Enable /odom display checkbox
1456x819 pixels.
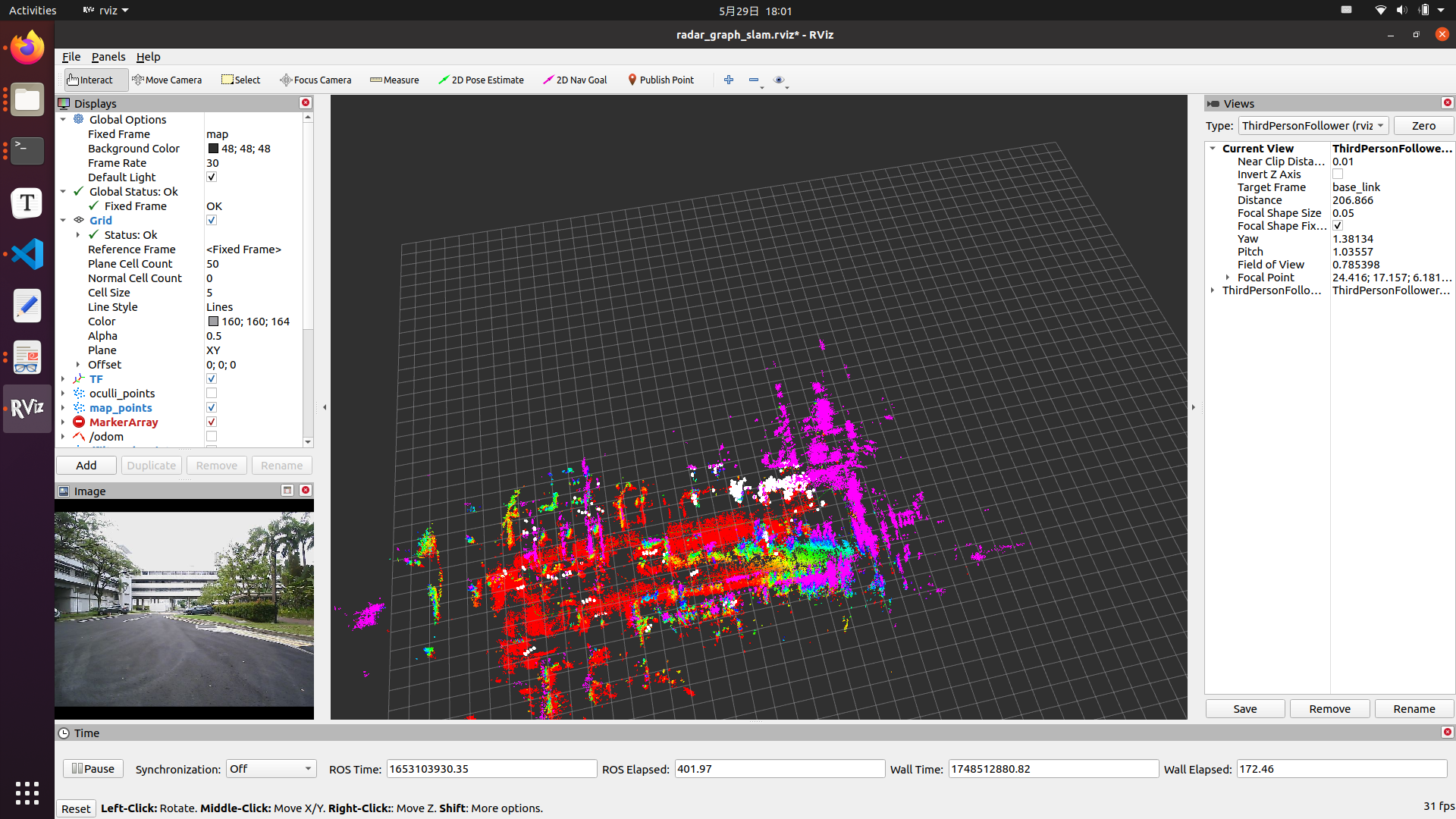[x=212, y=437]
